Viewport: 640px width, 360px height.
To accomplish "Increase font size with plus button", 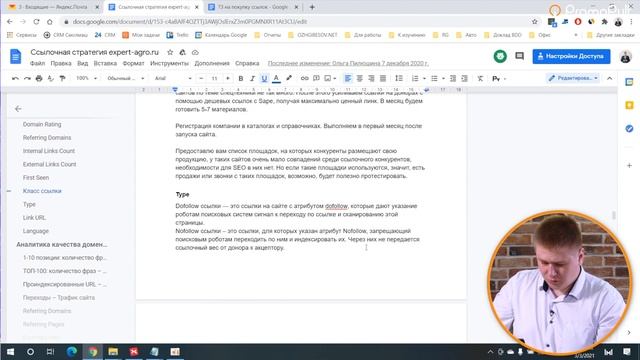I will 228,78.
